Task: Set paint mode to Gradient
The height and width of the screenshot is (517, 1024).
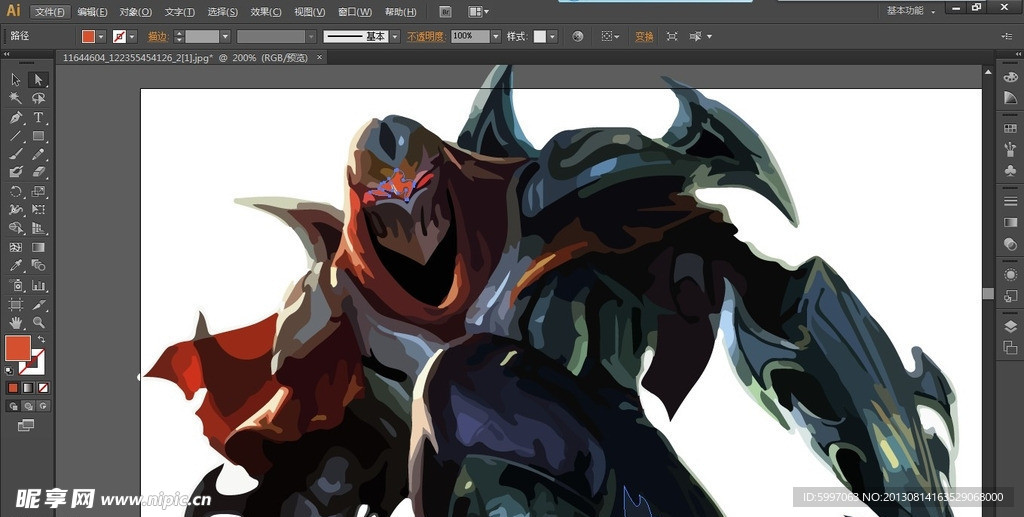Action: click(28, 388)
